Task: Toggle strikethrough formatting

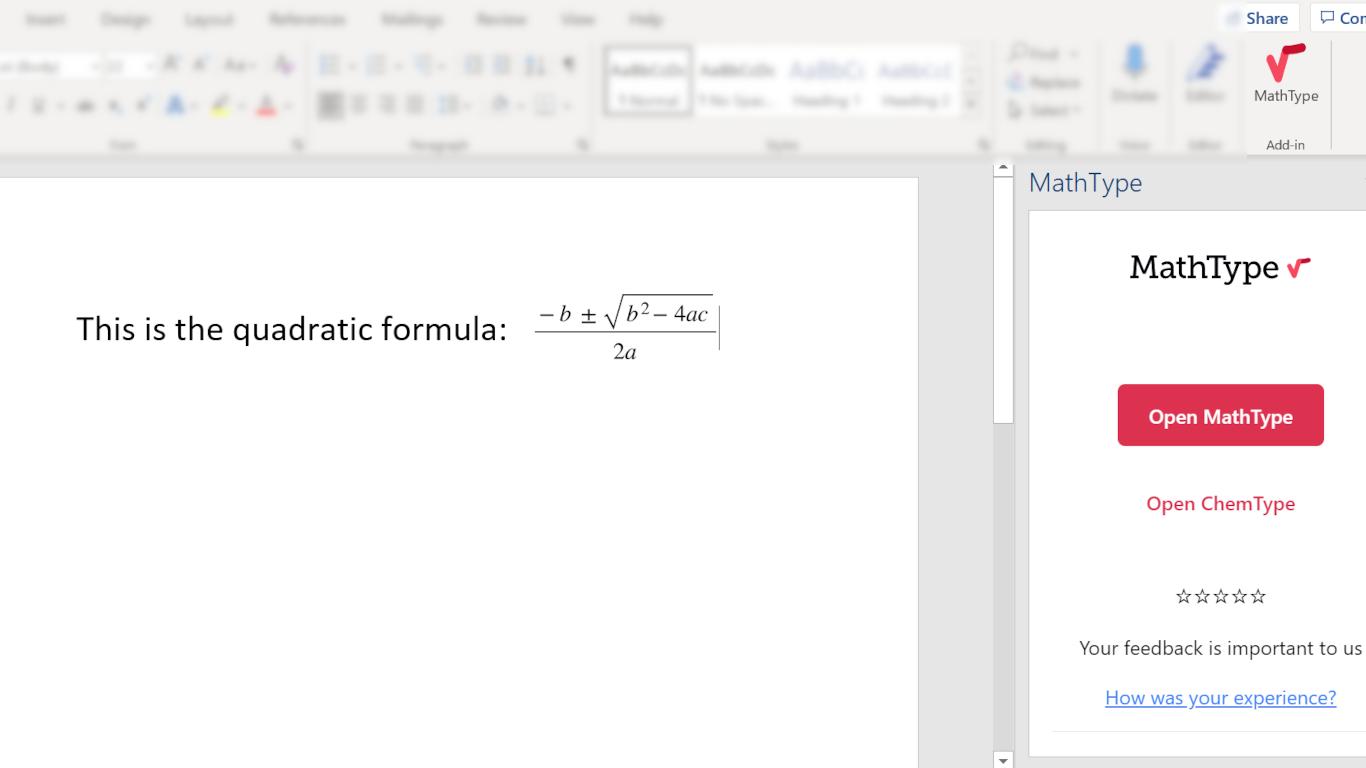Action: click(x=86, y=106)
